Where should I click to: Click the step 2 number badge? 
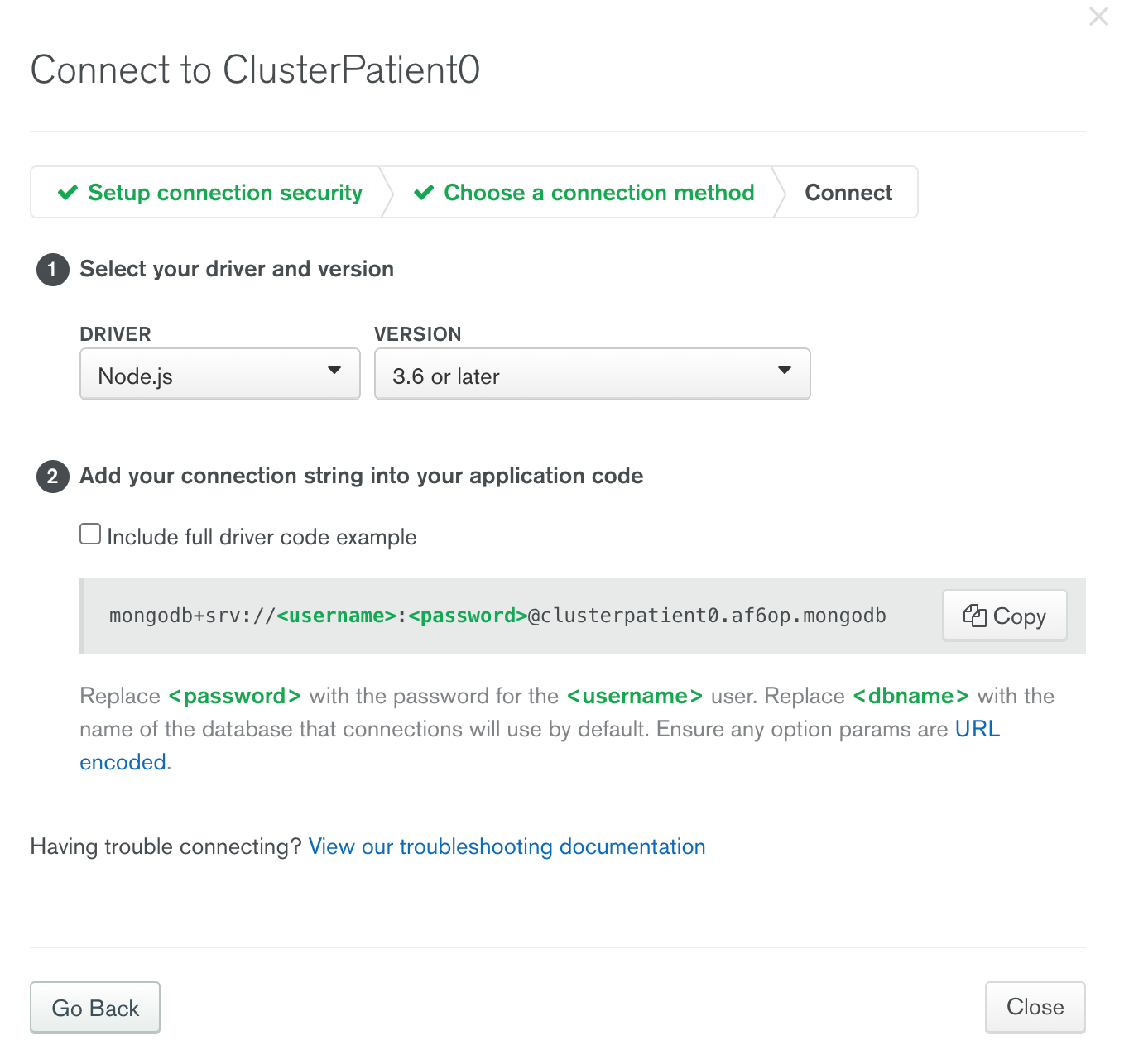[52, 477]
